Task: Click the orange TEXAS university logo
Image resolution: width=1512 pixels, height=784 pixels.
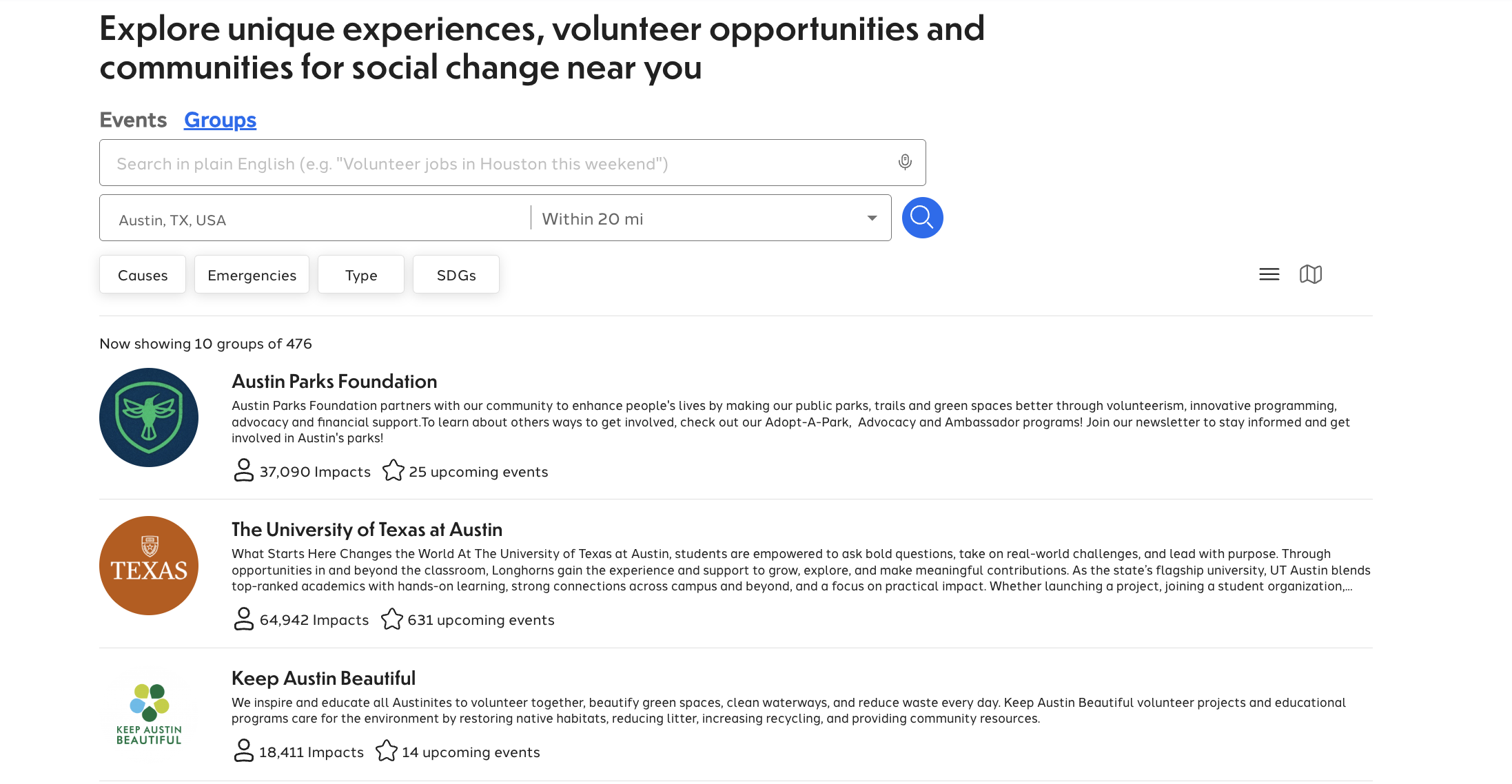Action: pyautogui.click(x=149, y=566)
